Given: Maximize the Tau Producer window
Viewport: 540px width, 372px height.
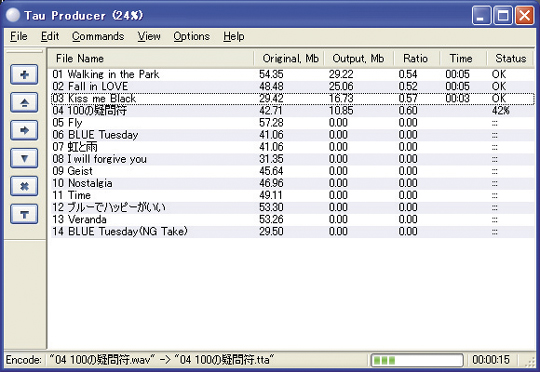Looking at the screenshot, I should click(503, 16).
